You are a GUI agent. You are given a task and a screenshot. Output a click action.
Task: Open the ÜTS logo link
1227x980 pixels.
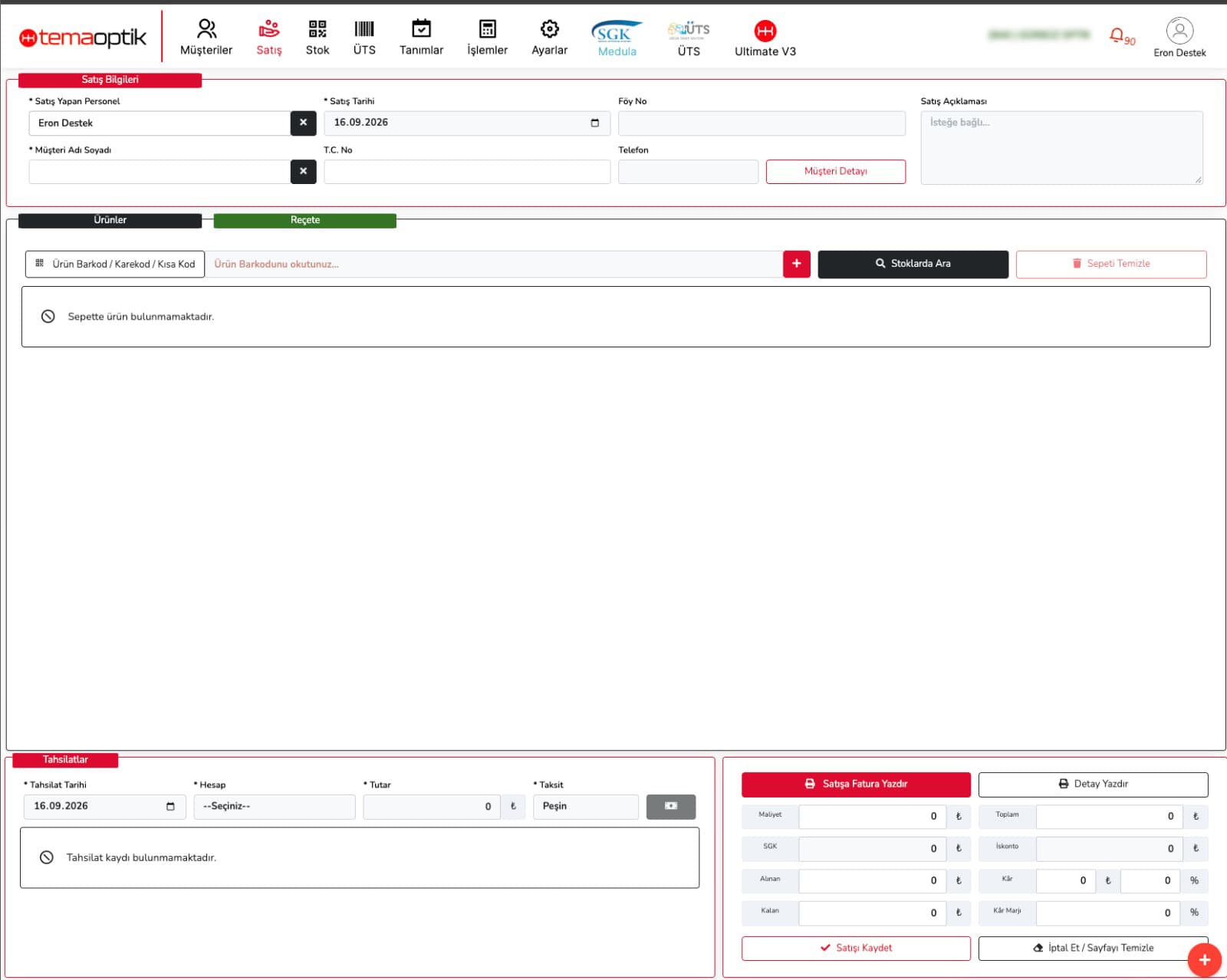coord(689,38)
